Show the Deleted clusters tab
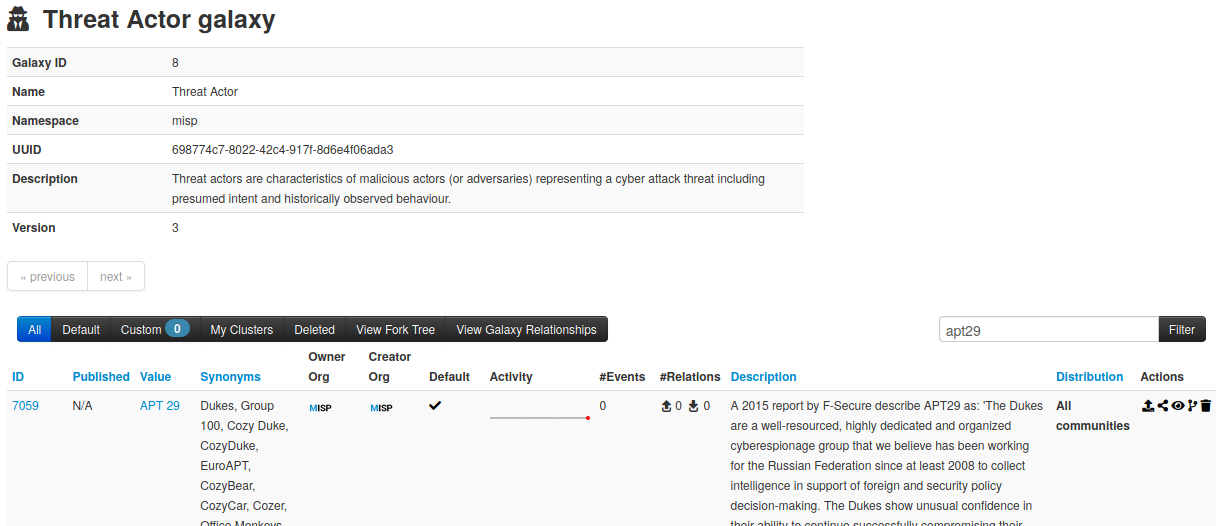The height and width of the screenshot is (526, 1224). pyautogui.click(x=314, y=330)
